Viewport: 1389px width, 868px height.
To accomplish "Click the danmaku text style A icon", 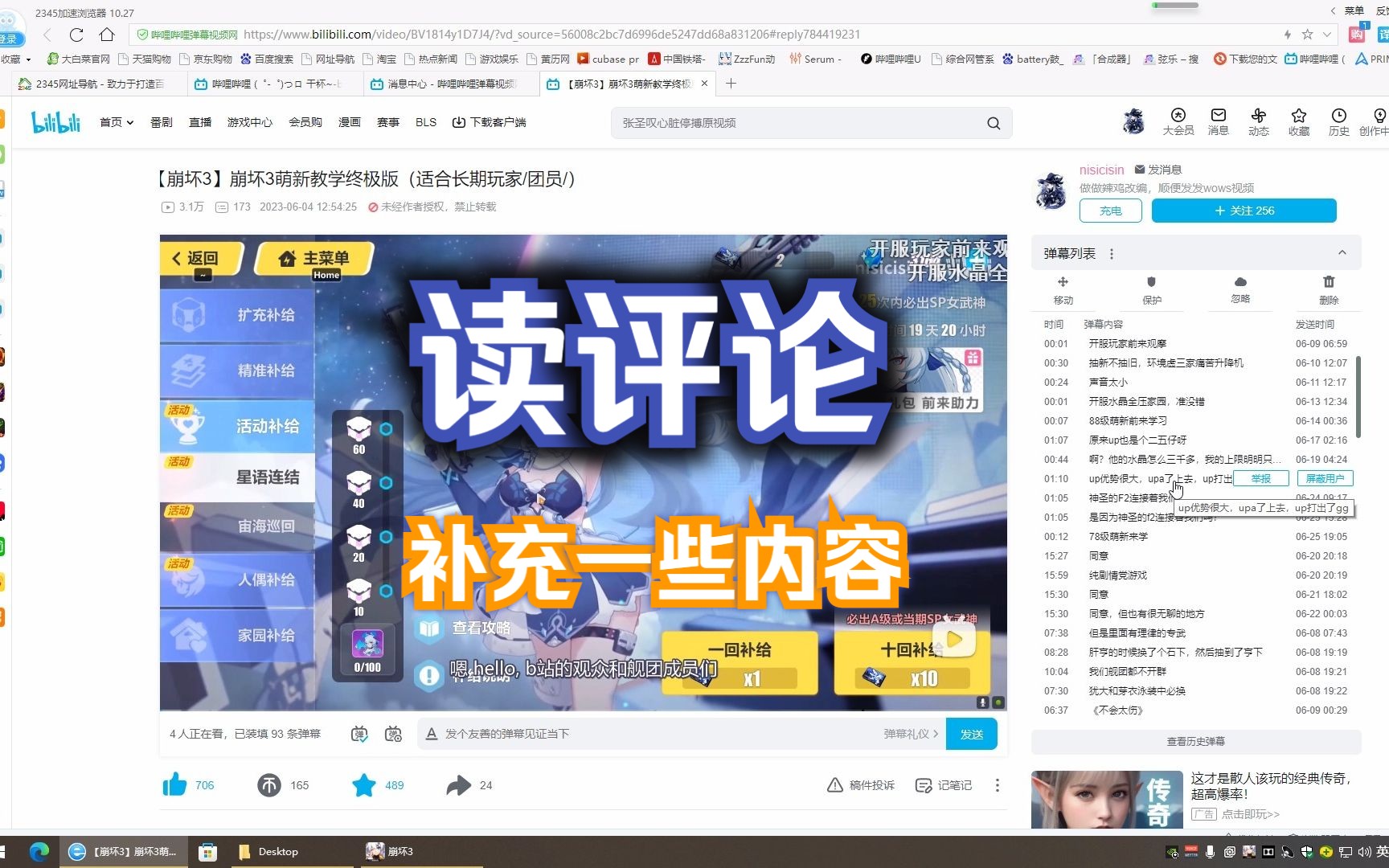I will point(432,734).
